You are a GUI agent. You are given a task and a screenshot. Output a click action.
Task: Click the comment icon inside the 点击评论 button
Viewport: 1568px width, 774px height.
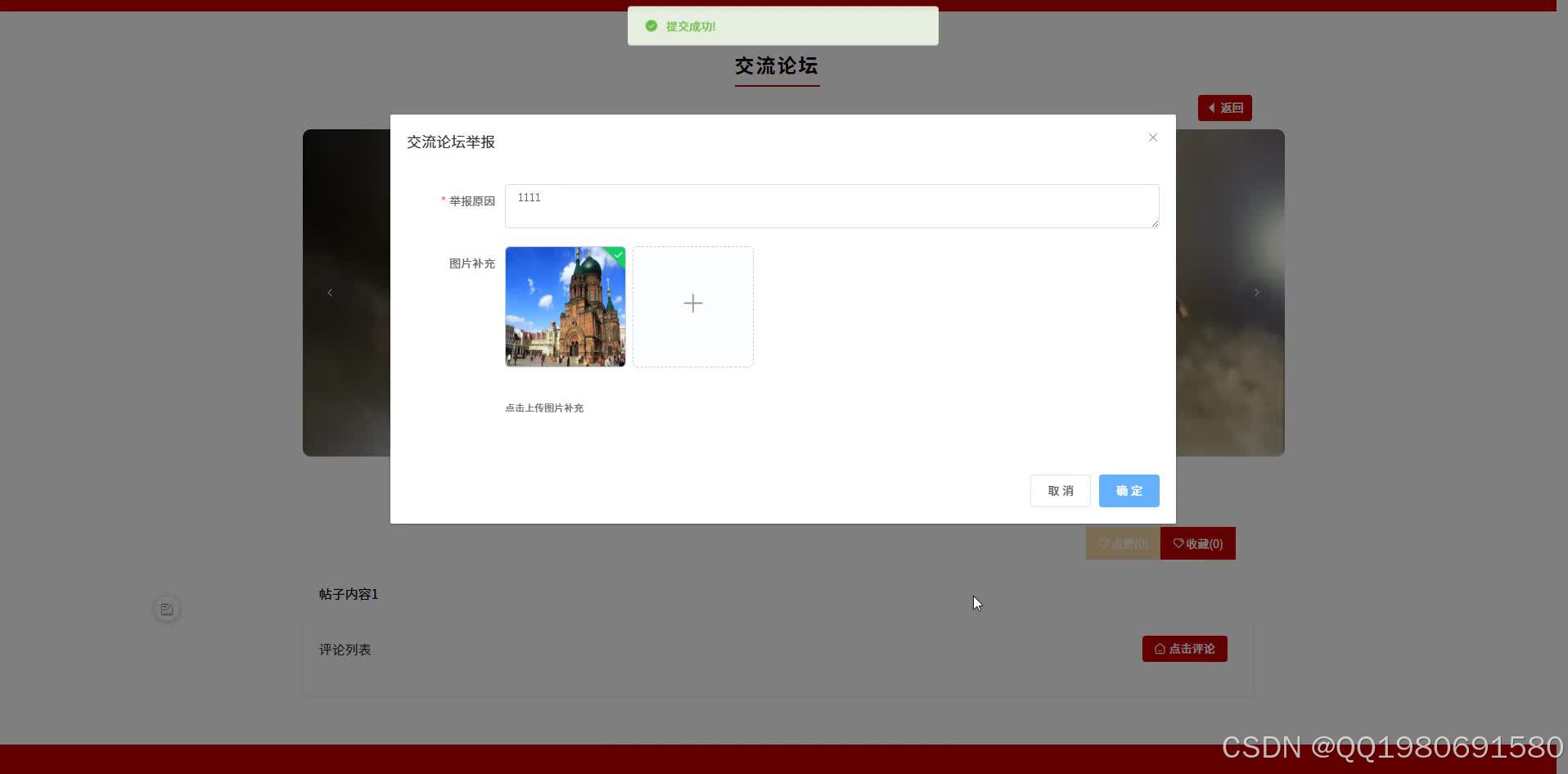point(1160,649)
